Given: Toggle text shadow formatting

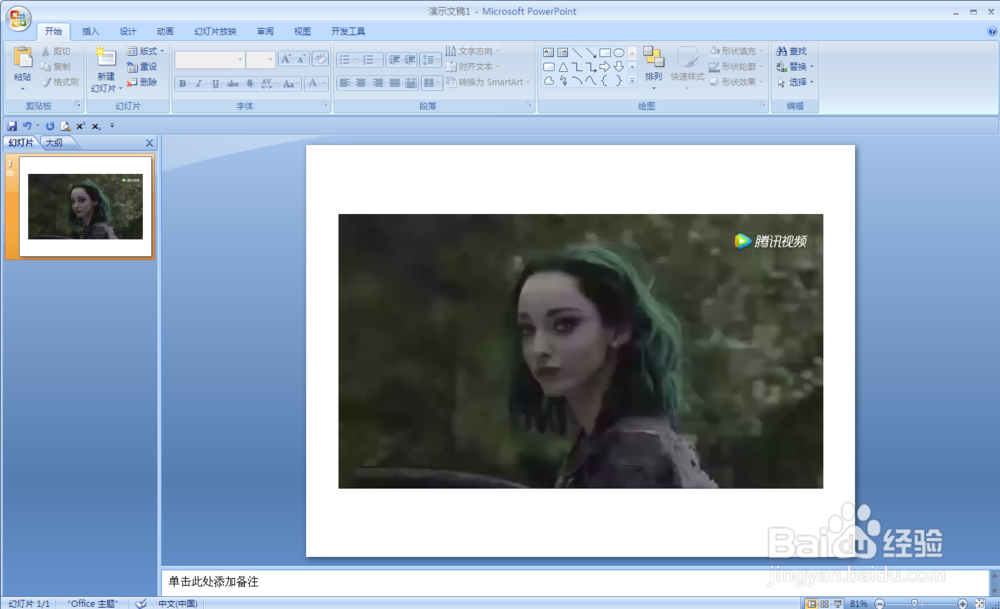Looking at the screenshot, I should click(x=250, y=84).
